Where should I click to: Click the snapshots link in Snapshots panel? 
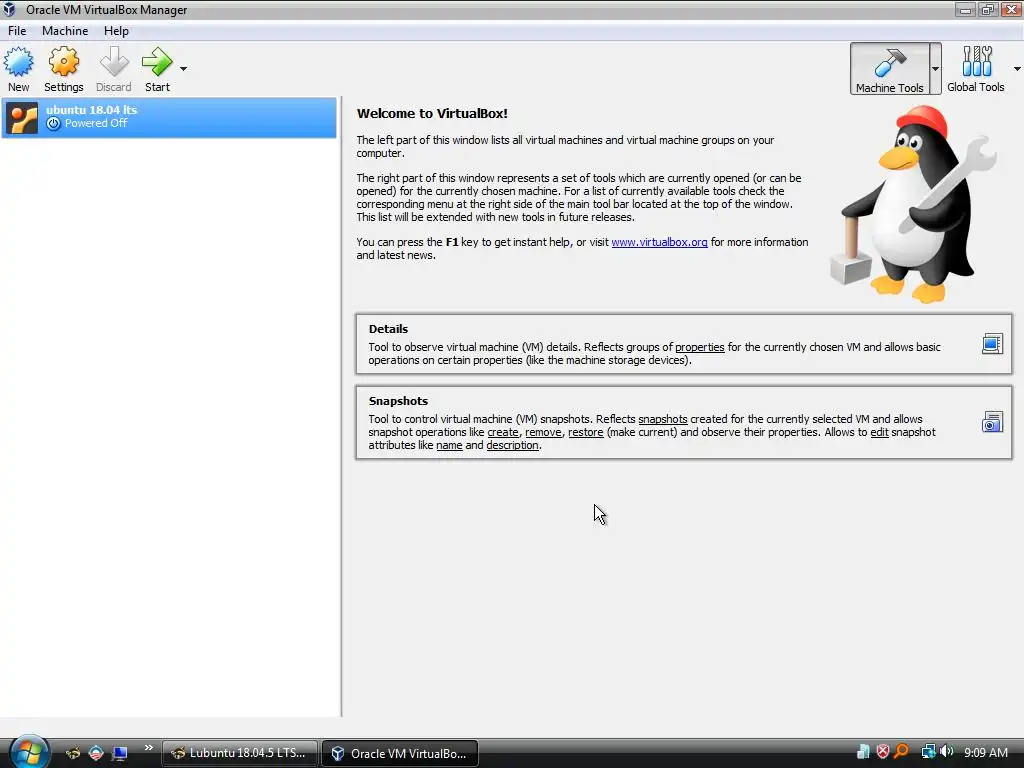(663, 419)
